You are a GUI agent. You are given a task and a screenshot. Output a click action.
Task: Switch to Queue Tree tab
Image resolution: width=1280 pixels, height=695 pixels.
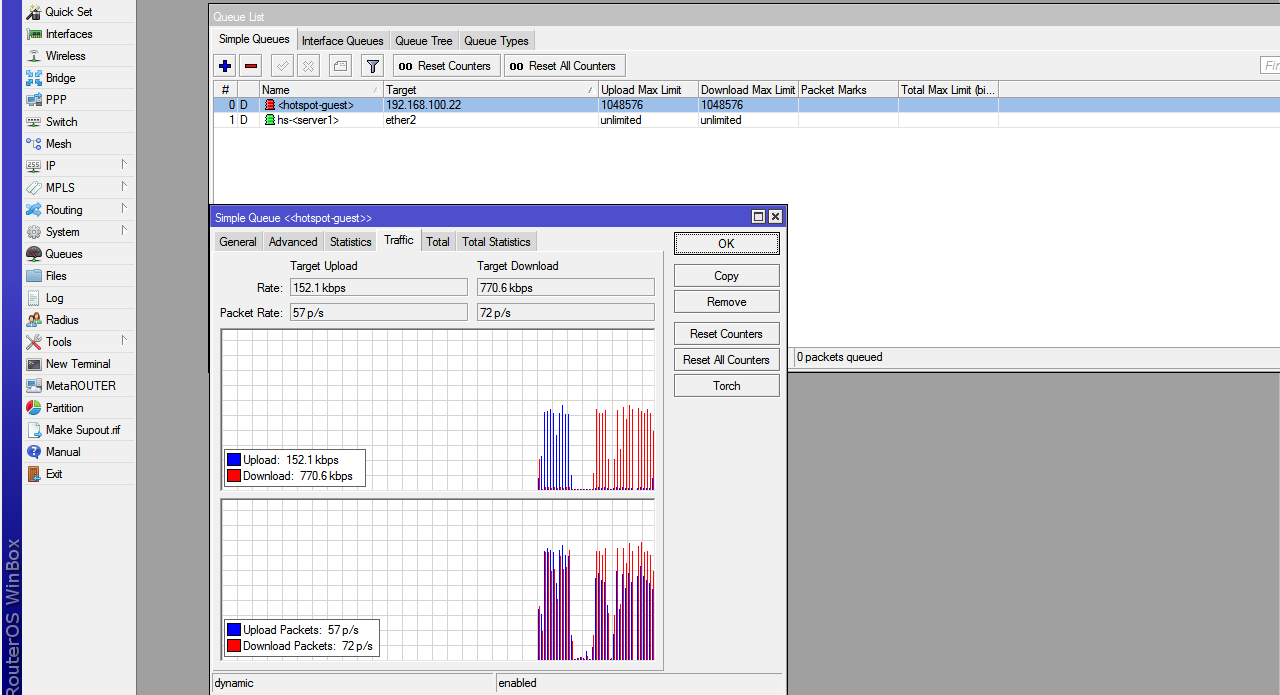[424, 41]
